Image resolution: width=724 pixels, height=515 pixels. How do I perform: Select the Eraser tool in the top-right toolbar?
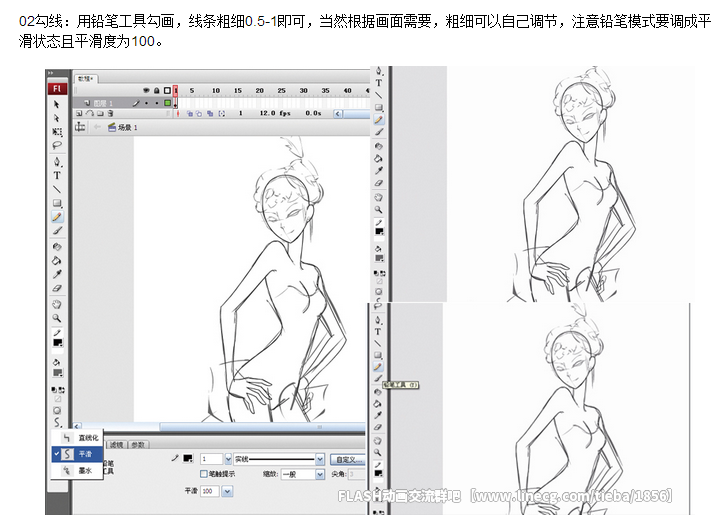coord(379,183)
